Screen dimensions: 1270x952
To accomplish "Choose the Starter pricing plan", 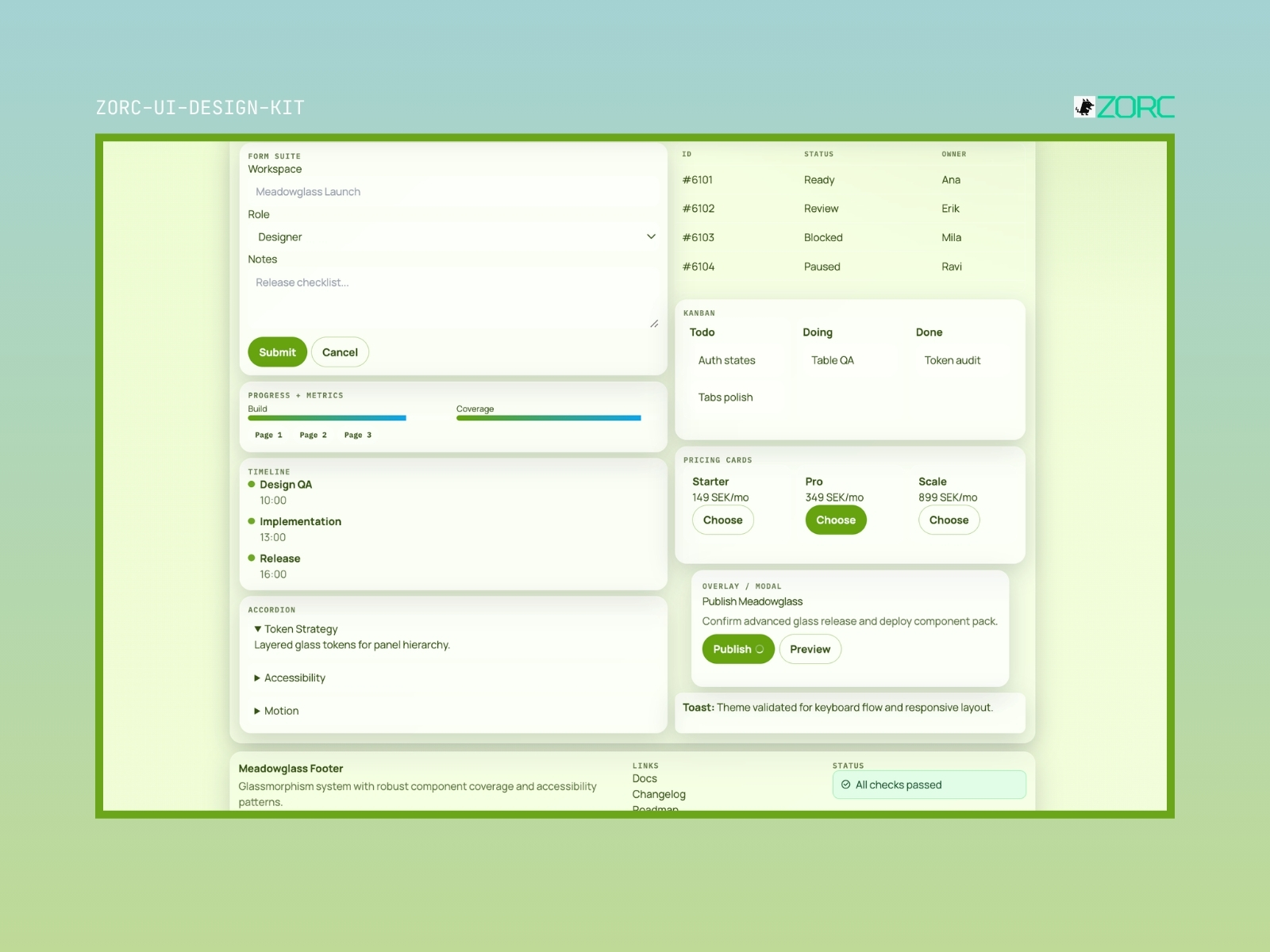I will [723, 520].
